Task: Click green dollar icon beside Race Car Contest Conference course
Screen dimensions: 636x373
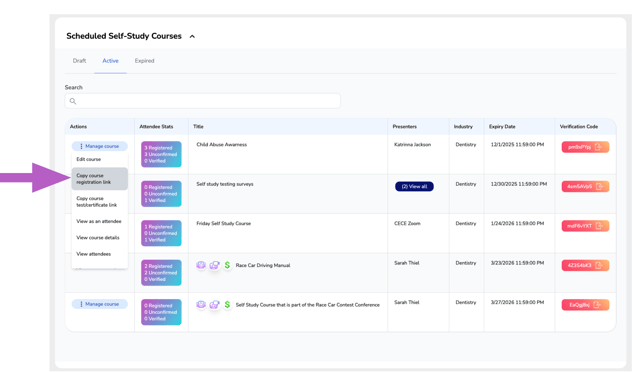Action: 227,304
